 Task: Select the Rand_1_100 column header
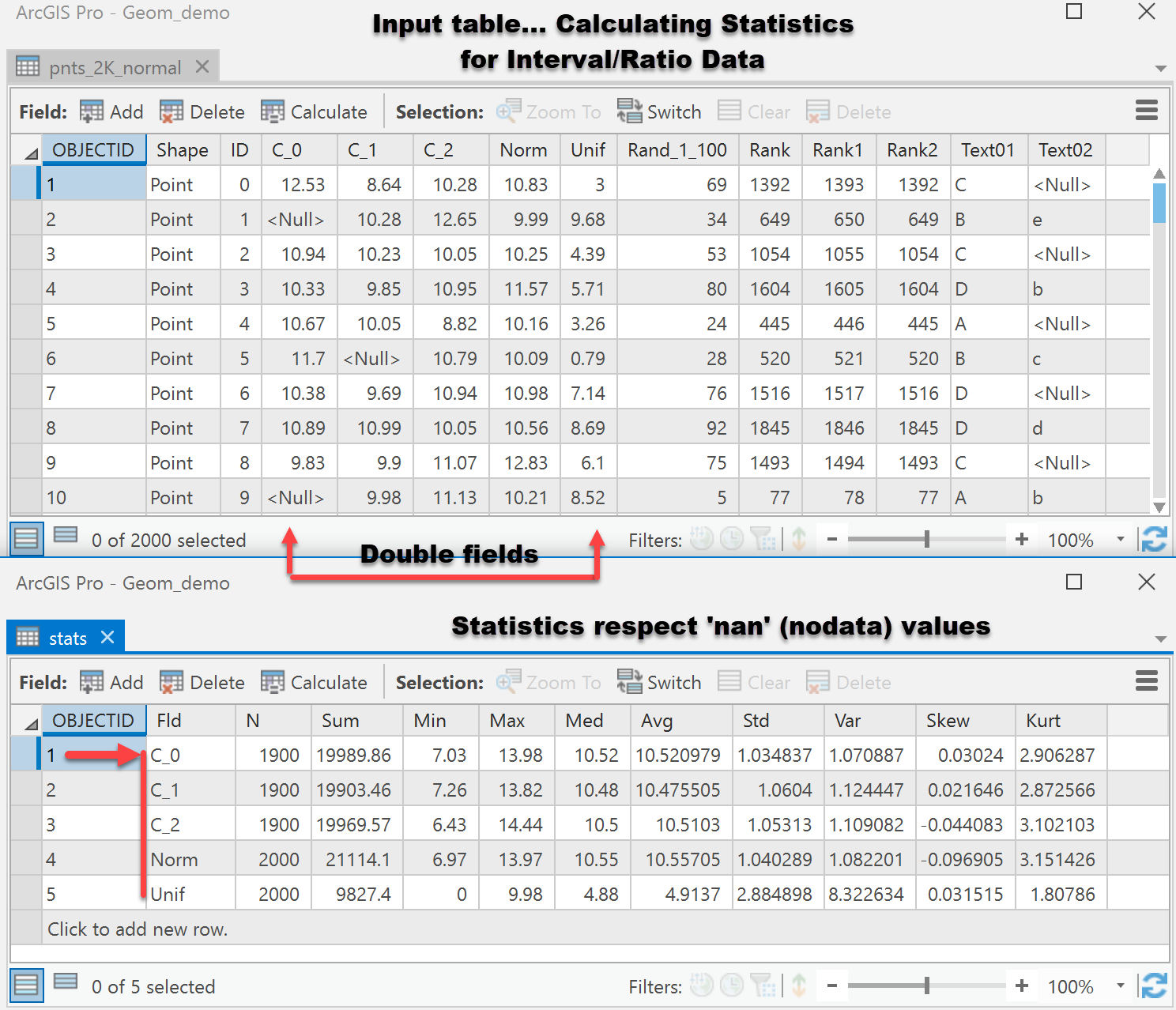677,150
